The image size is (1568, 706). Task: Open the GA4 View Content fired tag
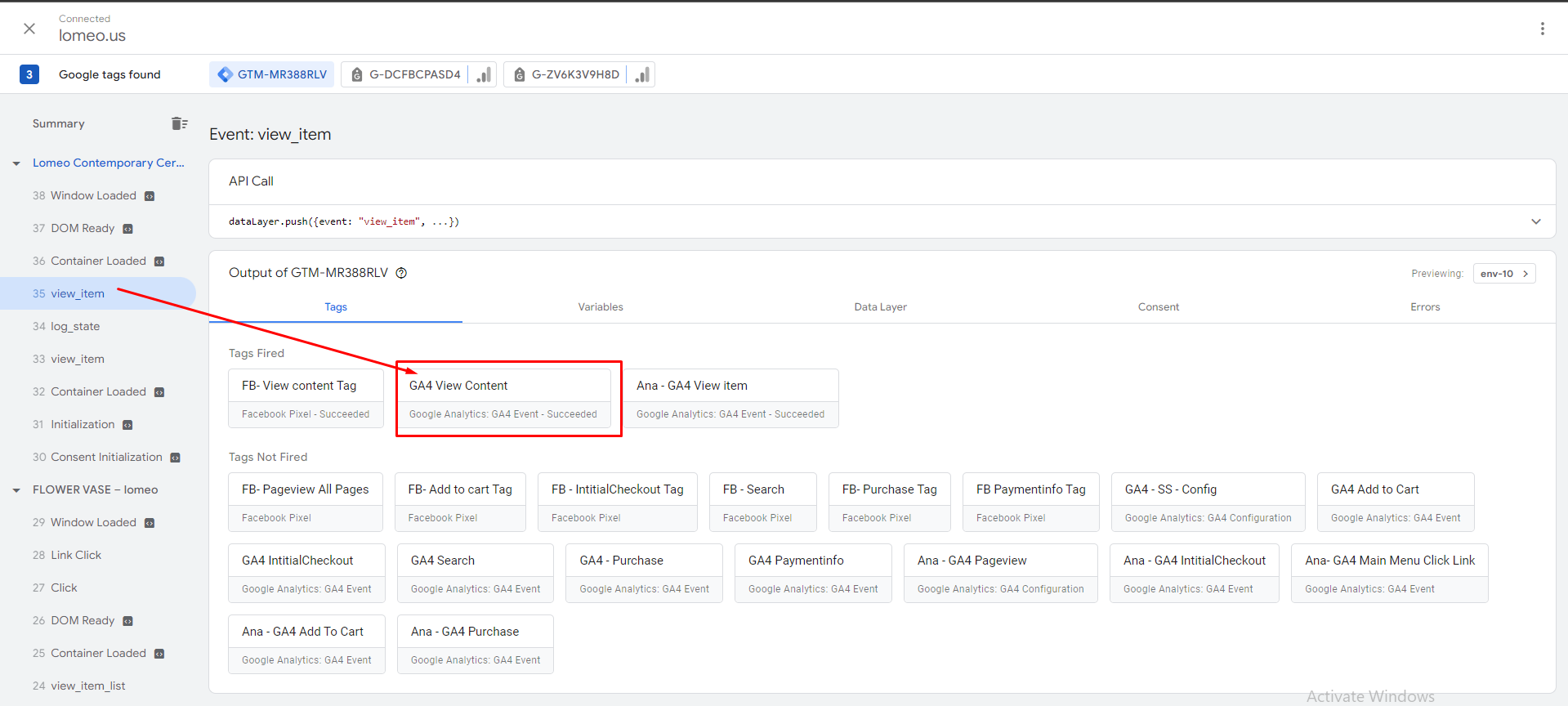coord(503,398)
